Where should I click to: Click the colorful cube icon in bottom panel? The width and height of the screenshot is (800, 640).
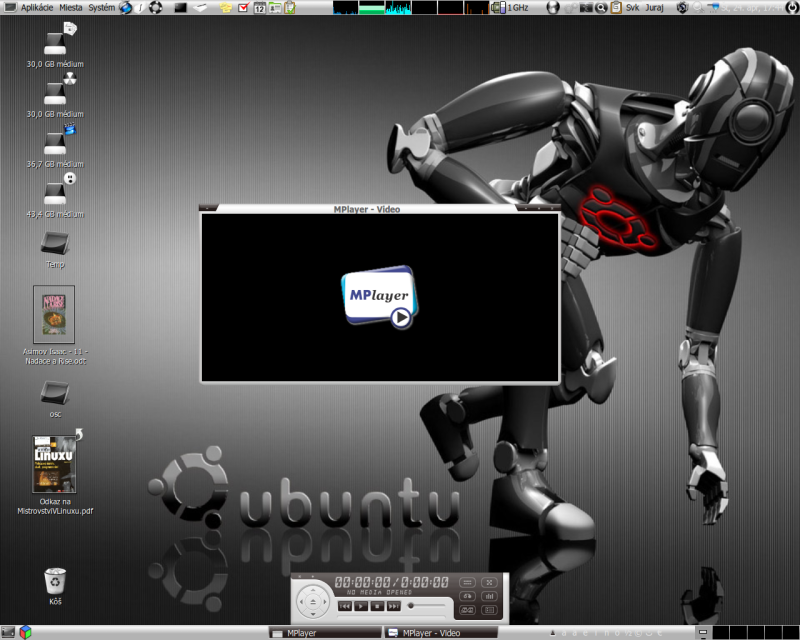coord(26,632)
